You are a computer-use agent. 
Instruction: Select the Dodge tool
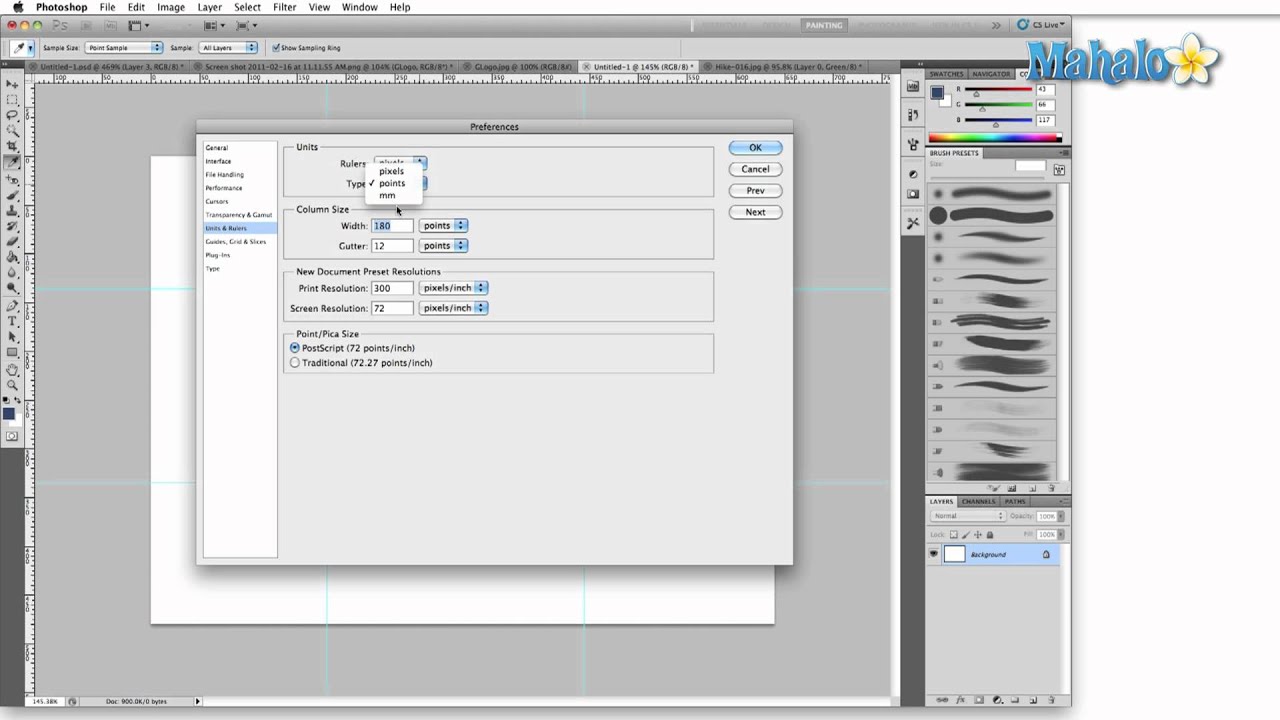click(x=13, y=287)
